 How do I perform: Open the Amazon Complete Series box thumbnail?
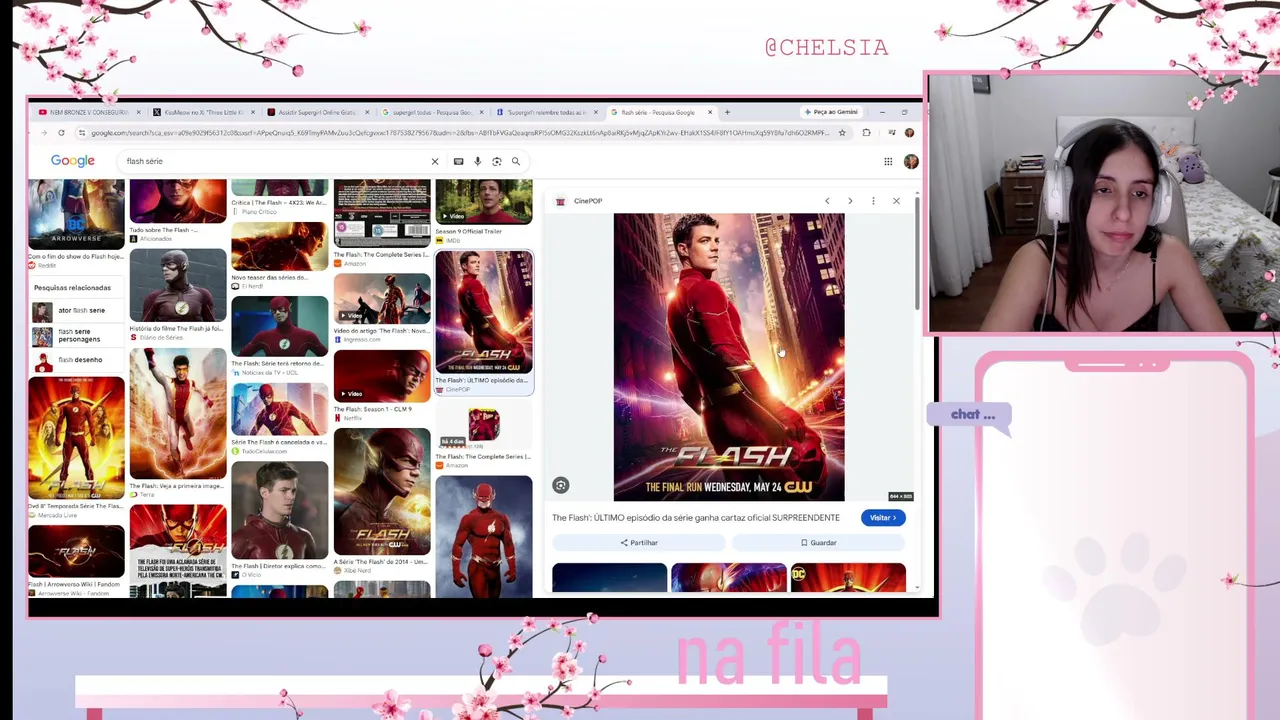[x=382, y=213]
